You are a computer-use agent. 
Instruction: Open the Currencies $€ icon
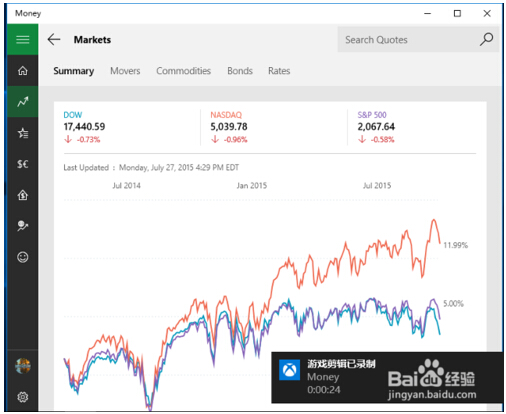pyautogui.click(x=23, y=164)
